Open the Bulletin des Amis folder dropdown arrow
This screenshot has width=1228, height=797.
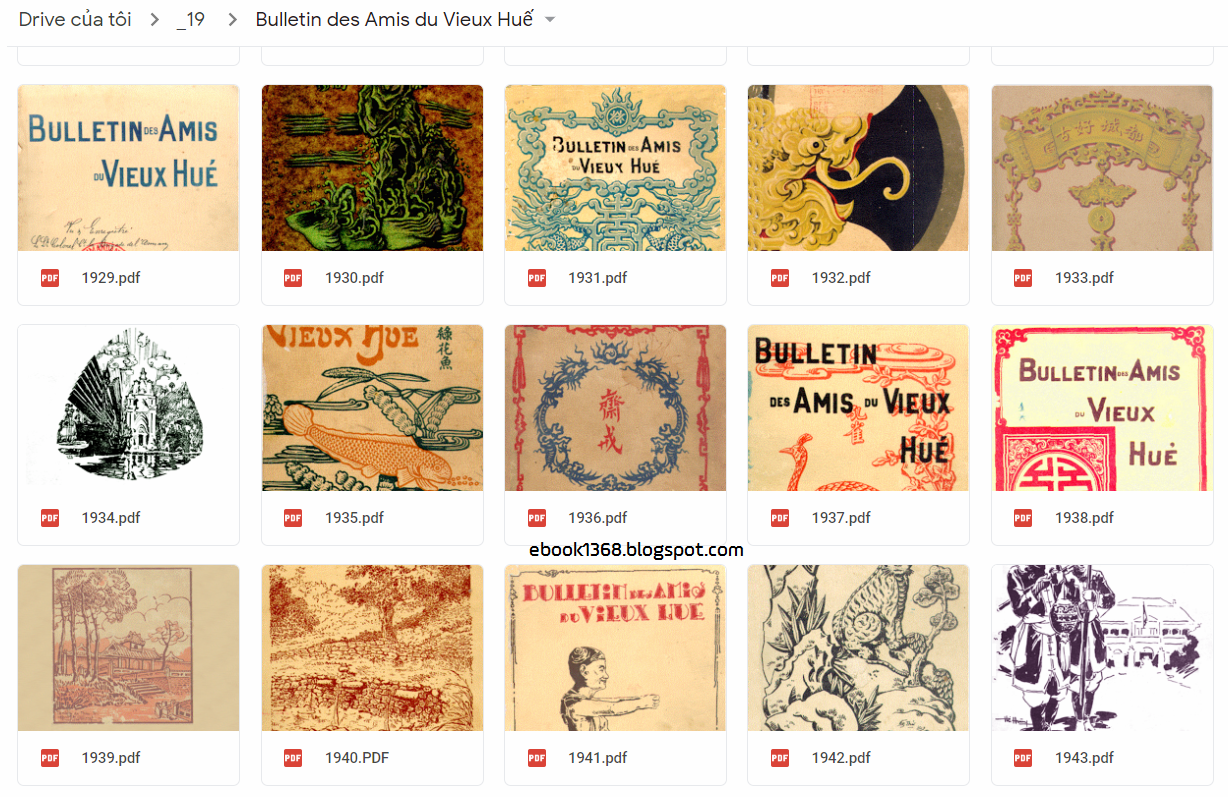pos(549,20)
